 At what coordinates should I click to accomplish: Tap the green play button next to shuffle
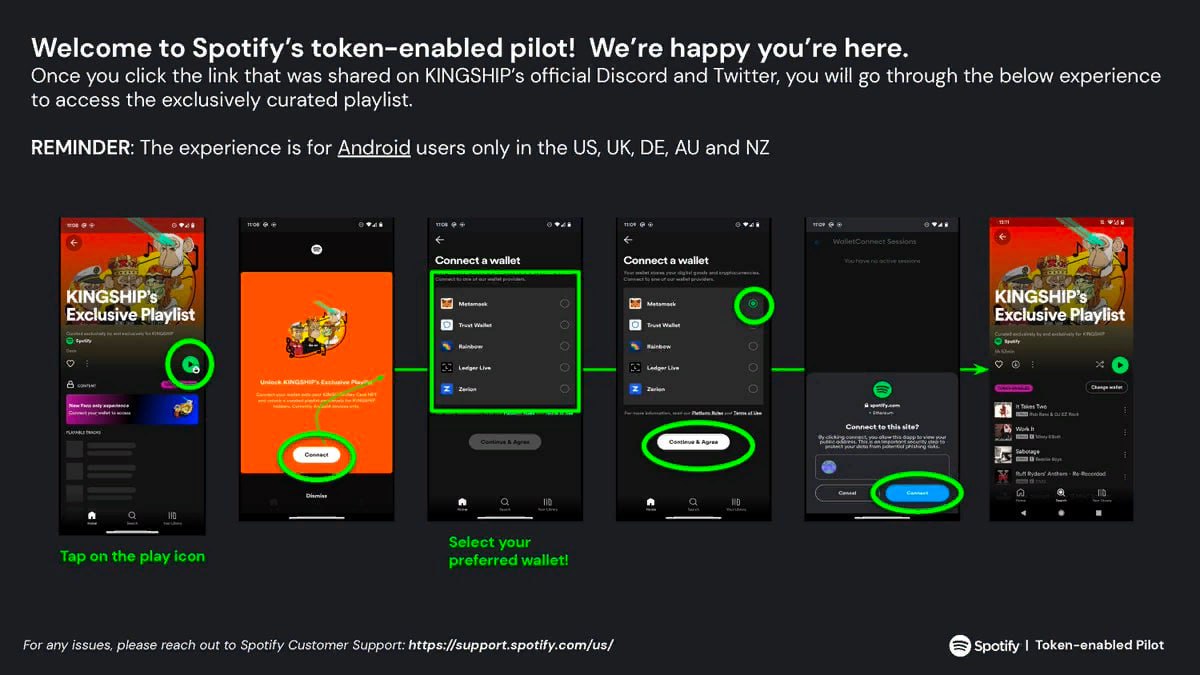click(1120, 365)
